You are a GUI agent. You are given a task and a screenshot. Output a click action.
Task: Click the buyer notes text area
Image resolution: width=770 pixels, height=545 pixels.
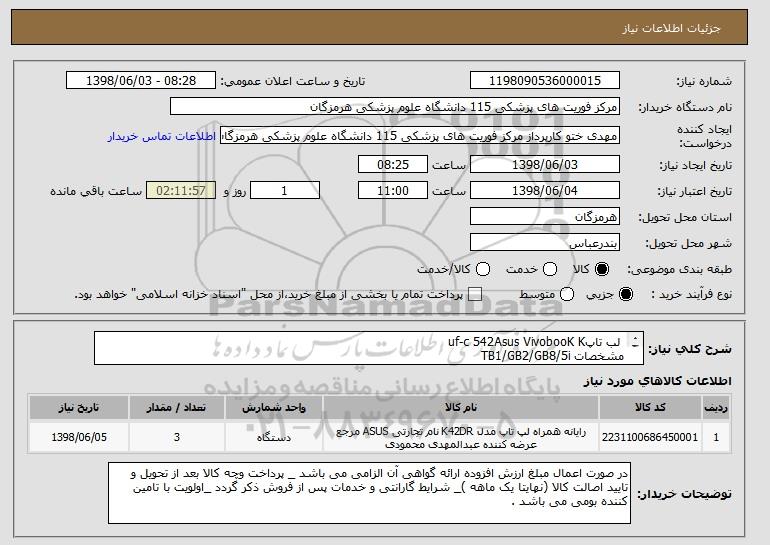point(369,493)
